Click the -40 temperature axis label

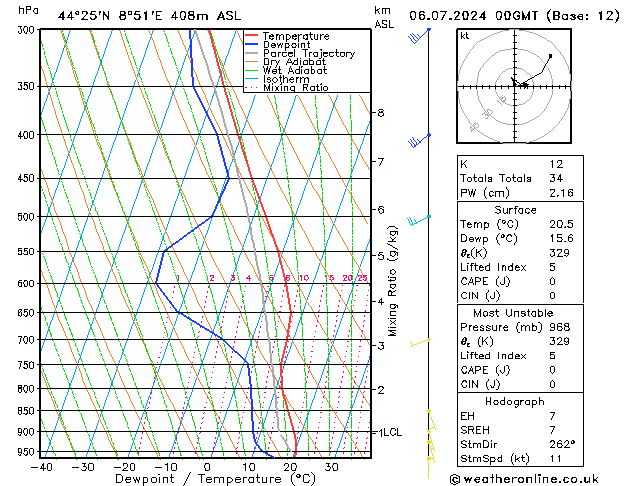click(41, 468)
